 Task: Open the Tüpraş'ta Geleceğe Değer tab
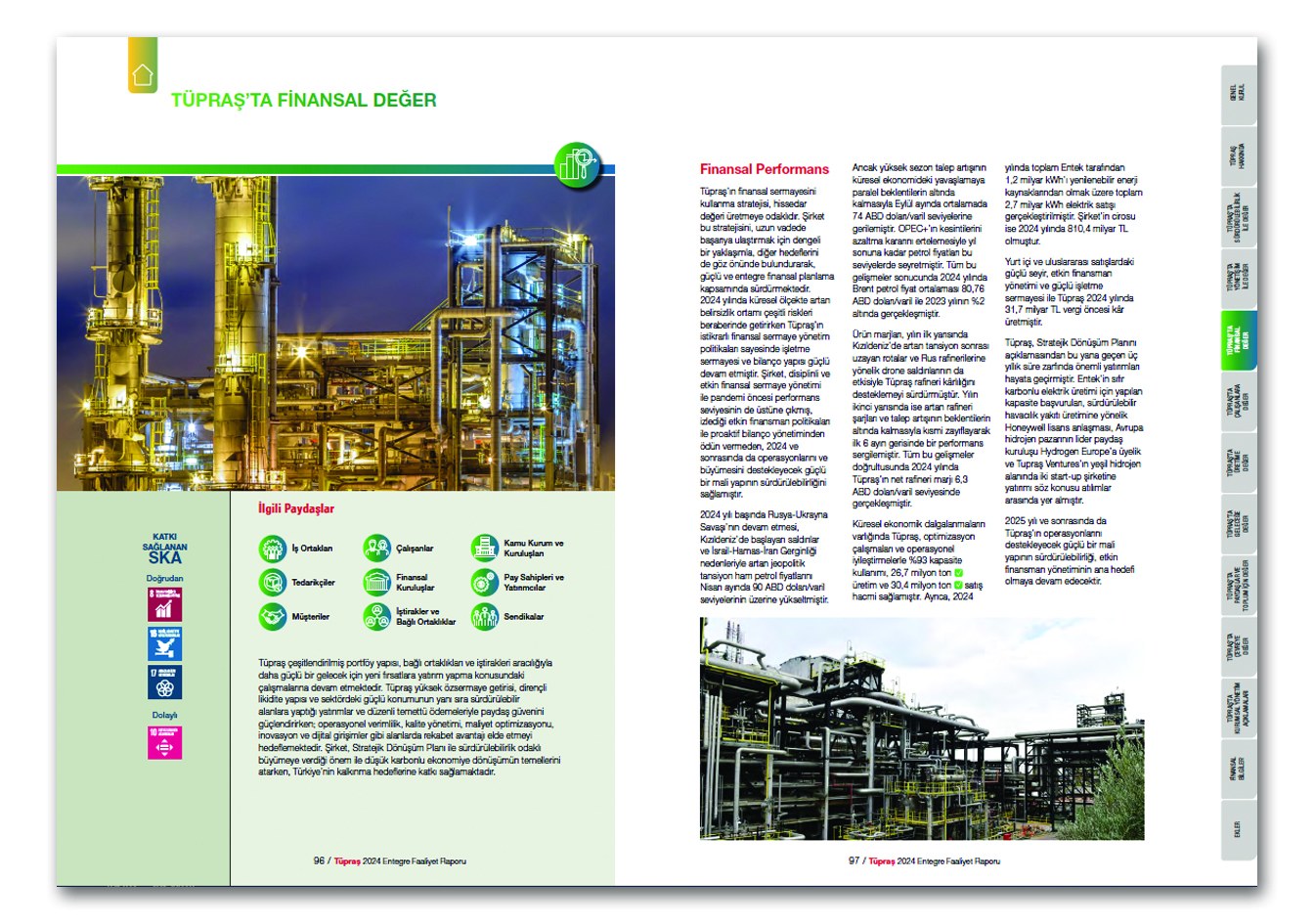coord(1239,525)
